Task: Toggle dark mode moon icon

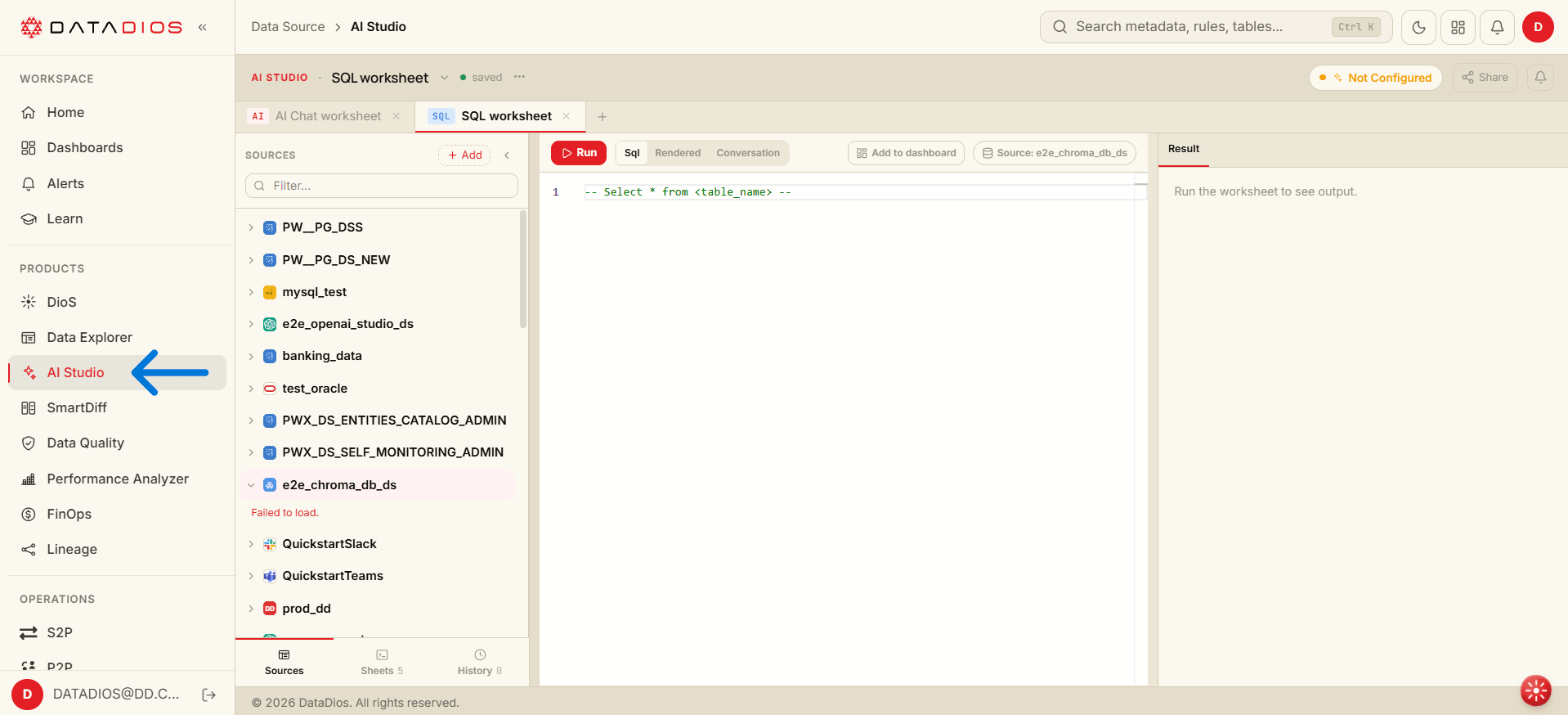Action: click(1418, 27)
